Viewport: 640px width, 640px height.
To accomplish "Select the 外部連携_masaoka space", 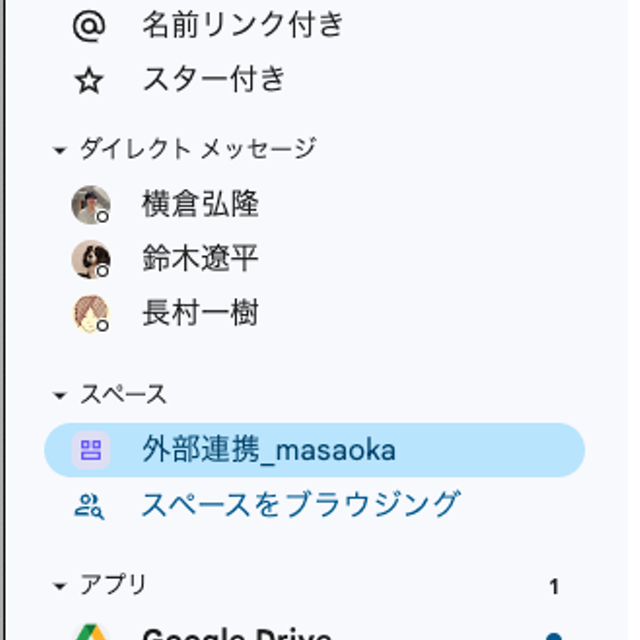I will click(269, 451).
